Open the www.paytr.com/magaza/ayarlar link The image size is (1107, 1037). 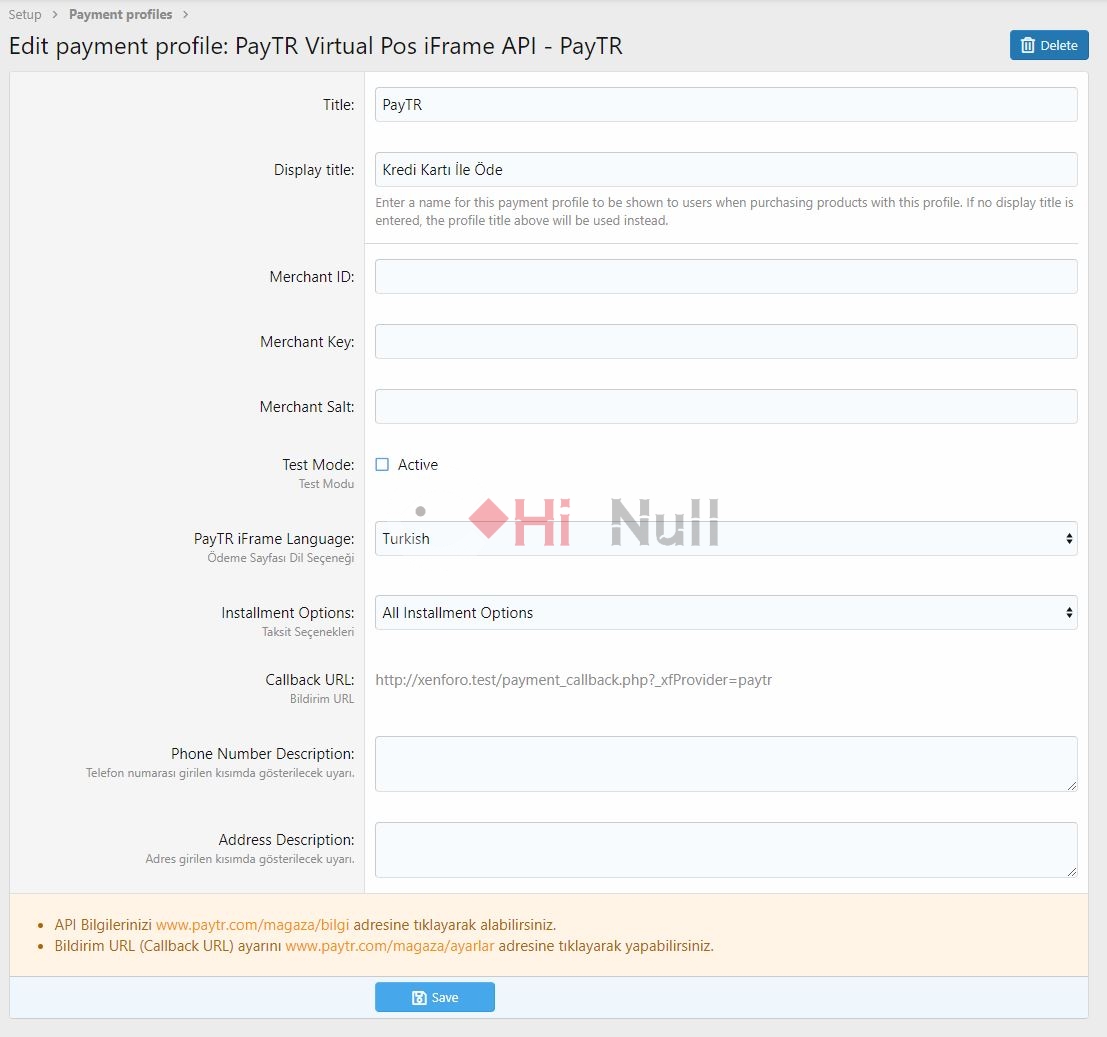tap(390, 946)
